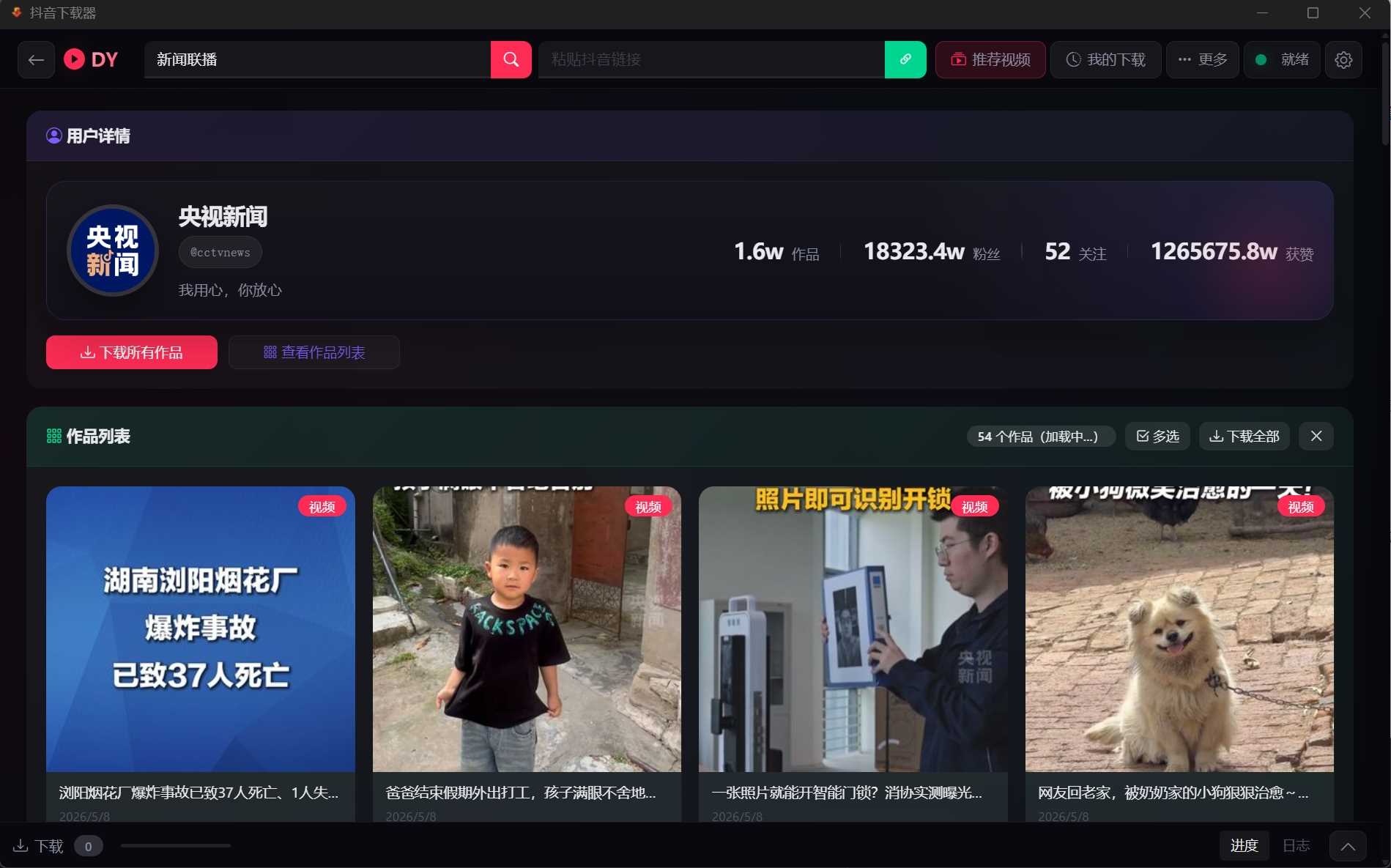Close the 作品列表 panel
Screen dimensions: 1391x868
pos(1316,437)
